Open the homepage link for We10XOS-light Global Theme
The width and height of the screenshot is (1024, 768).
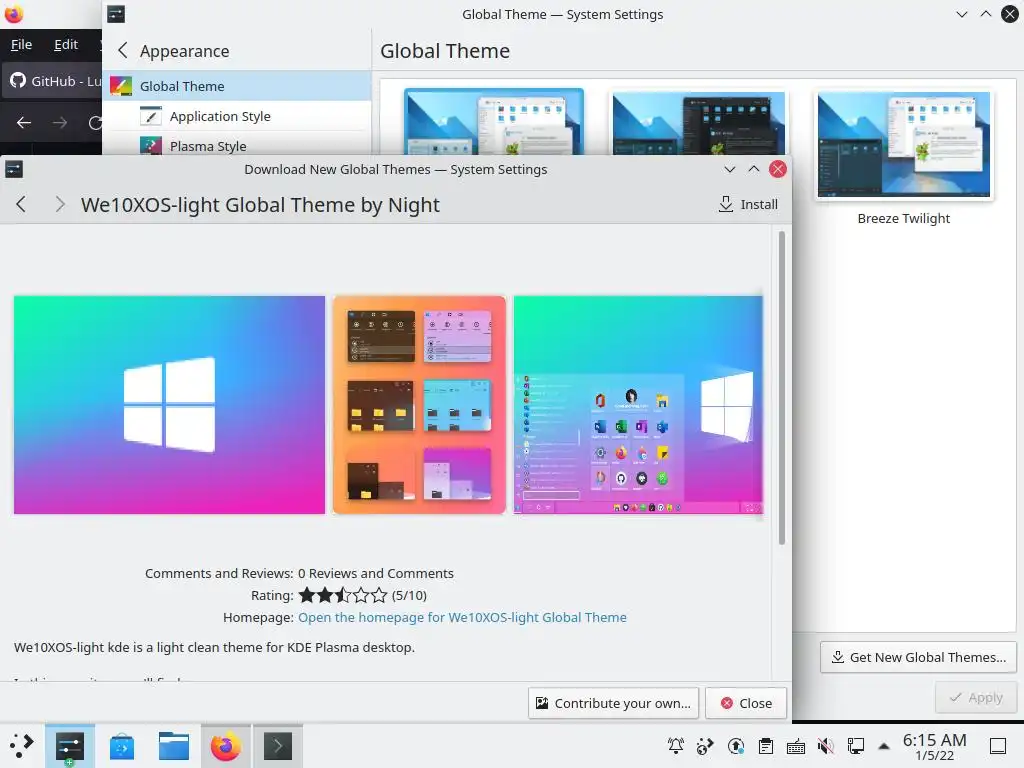pyautogui.click(x=462, y=617)
